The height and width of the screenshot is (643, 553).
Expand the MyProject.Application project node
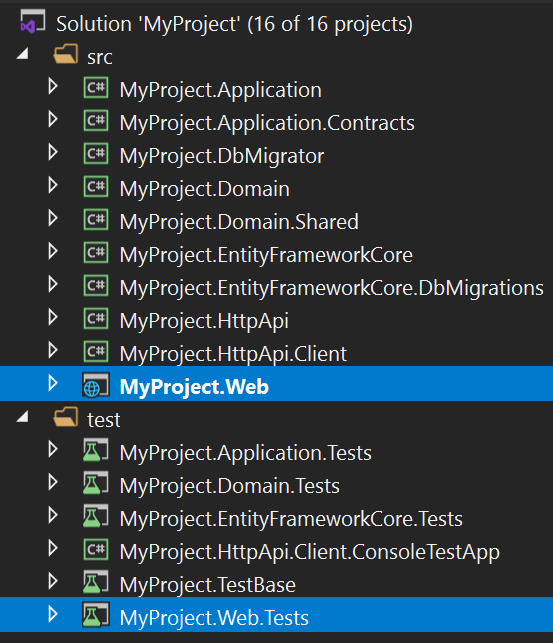[x=53, y=87]
